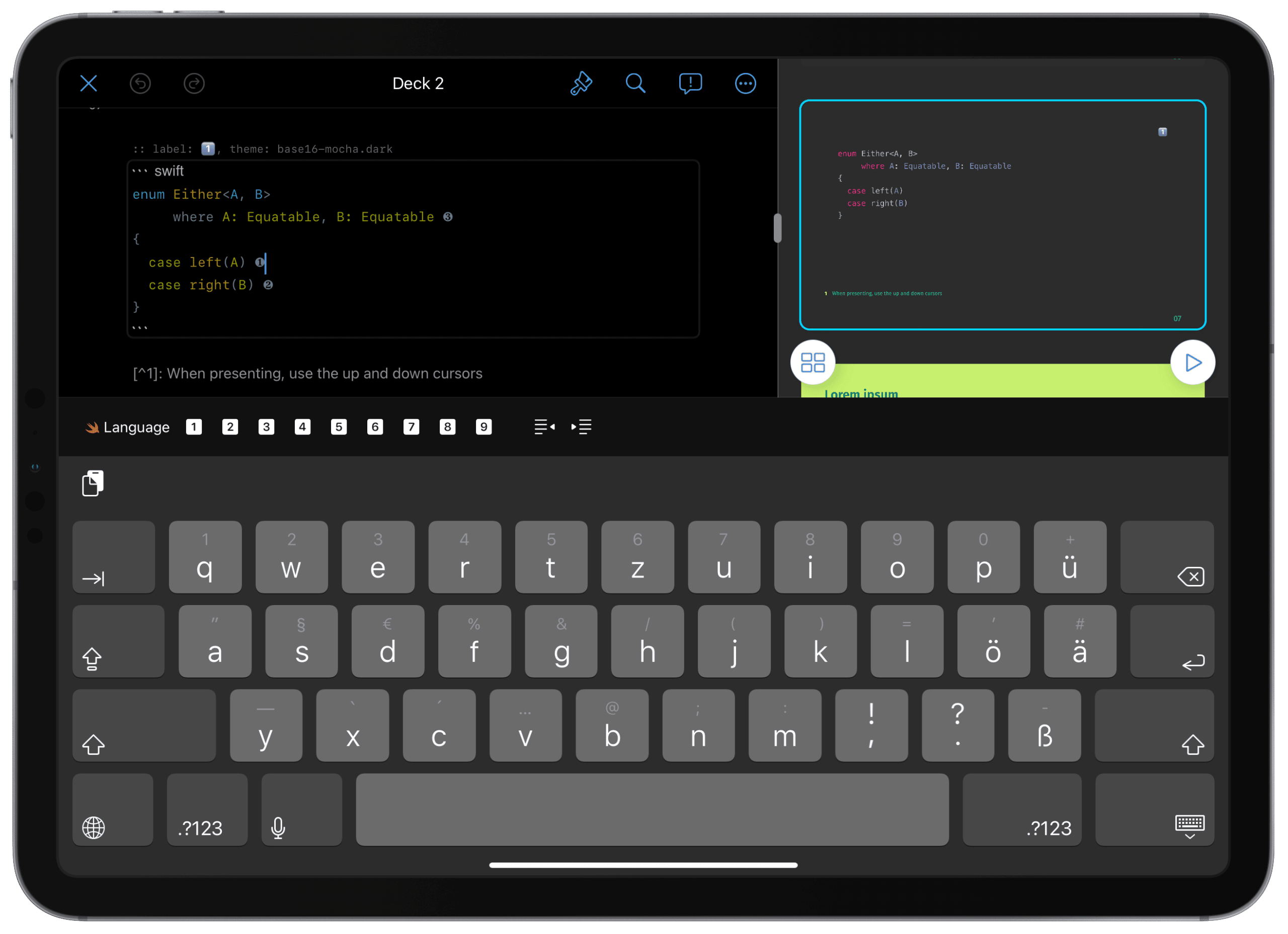
Task: Tap the ä key
Action: 1080,641
